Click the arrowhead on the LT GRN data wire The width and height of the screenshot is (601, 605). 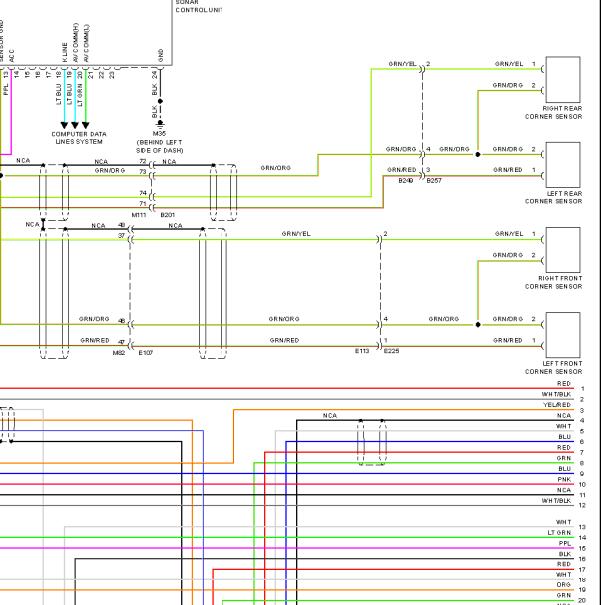(x=86, y=125)
